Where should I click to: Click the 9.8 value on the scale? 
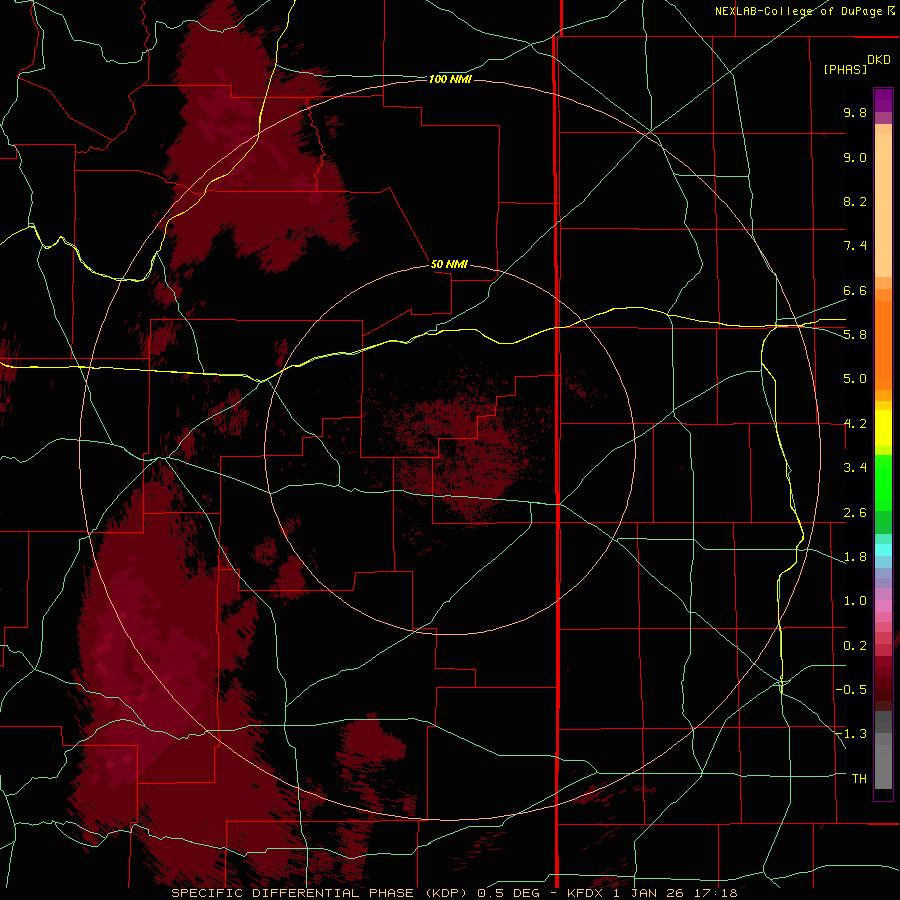coord(855,112)
